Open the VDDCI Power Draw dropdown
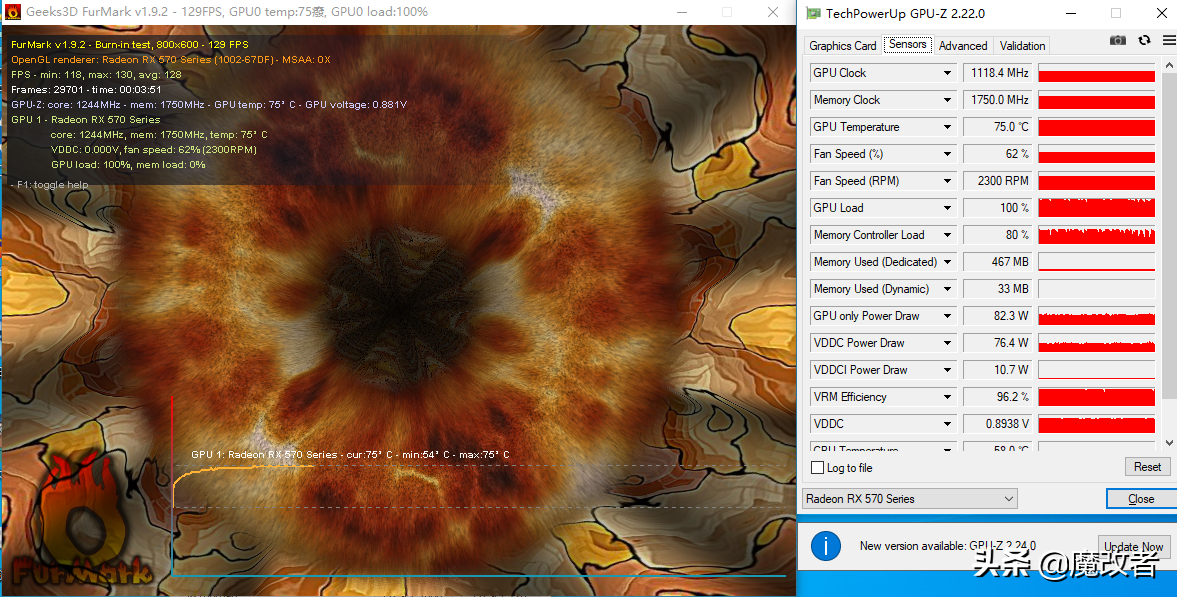Viewport: 1177px width, 597px height. point(947,370)
